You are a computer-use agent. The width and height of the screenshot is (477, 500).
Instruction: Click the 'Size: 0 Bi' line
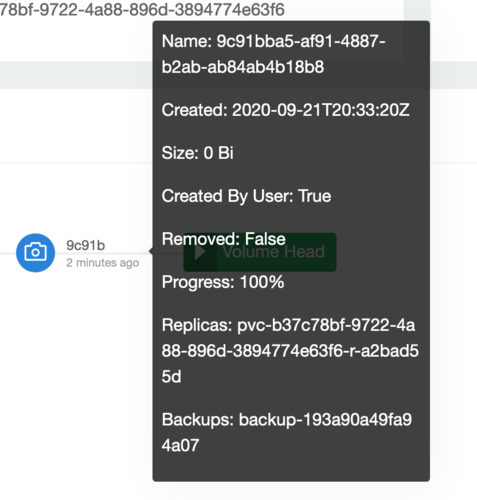point(197,153)
